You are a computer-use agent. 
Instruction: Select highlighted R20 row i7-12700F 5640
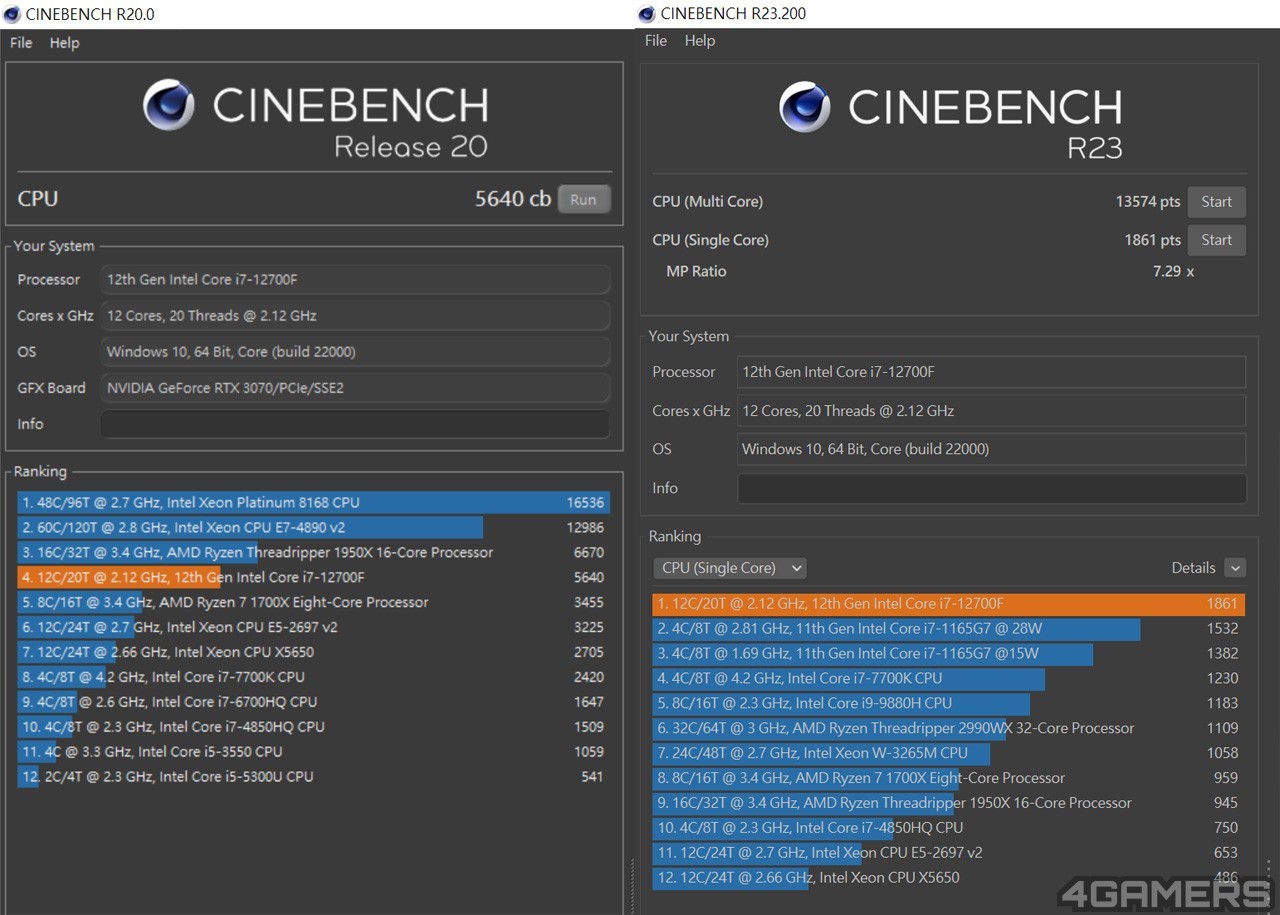point(313,578)
